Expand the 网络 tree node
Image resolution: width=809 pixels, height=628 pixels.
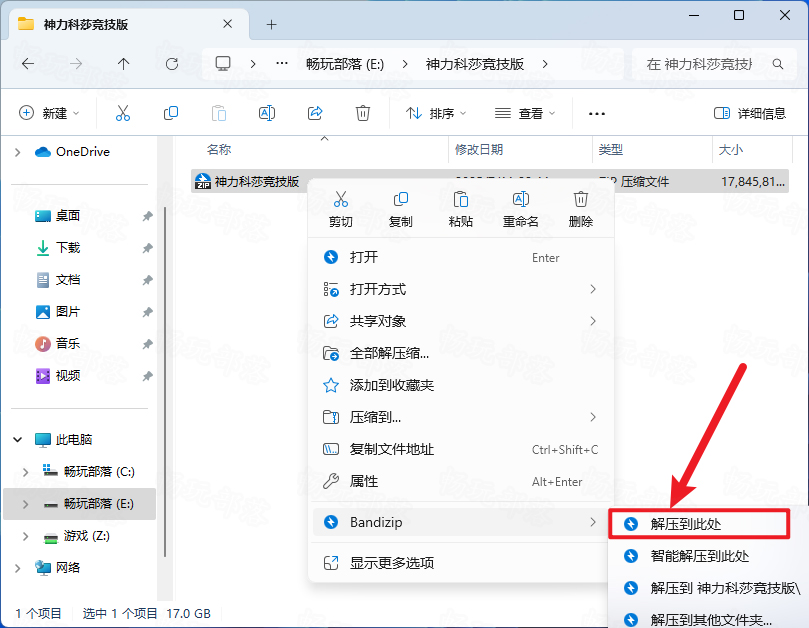point(18,568)
